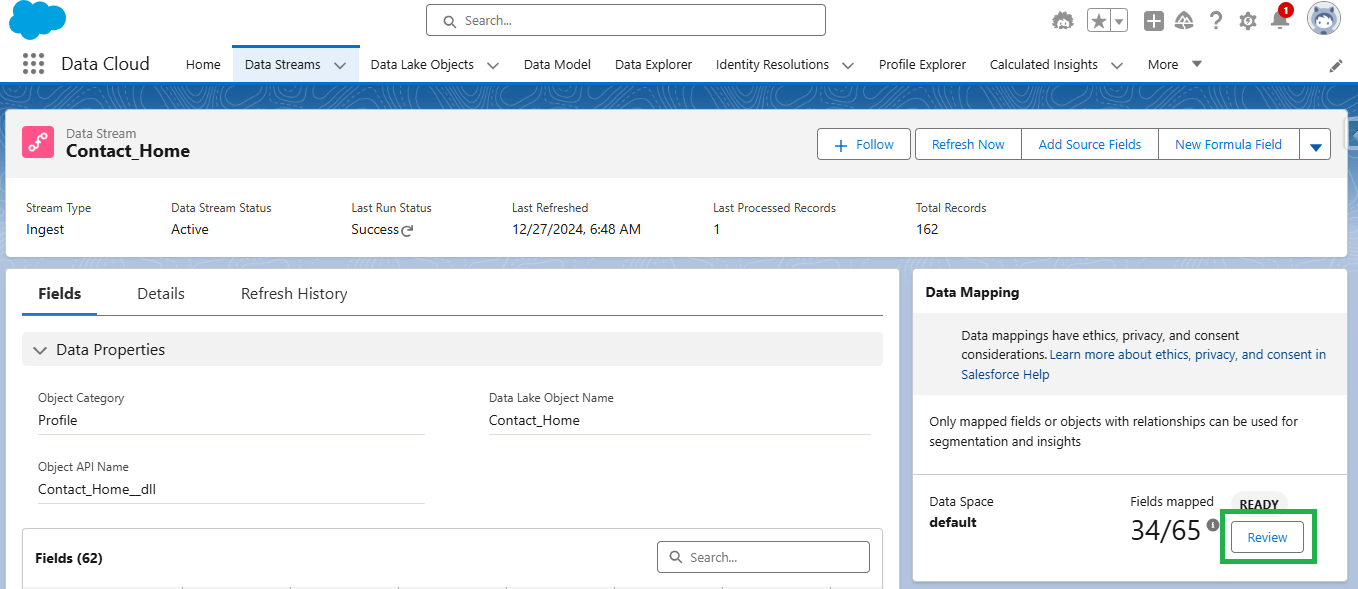
Task: Switch to the Refresh History tab
Action: tap(294, 293)
